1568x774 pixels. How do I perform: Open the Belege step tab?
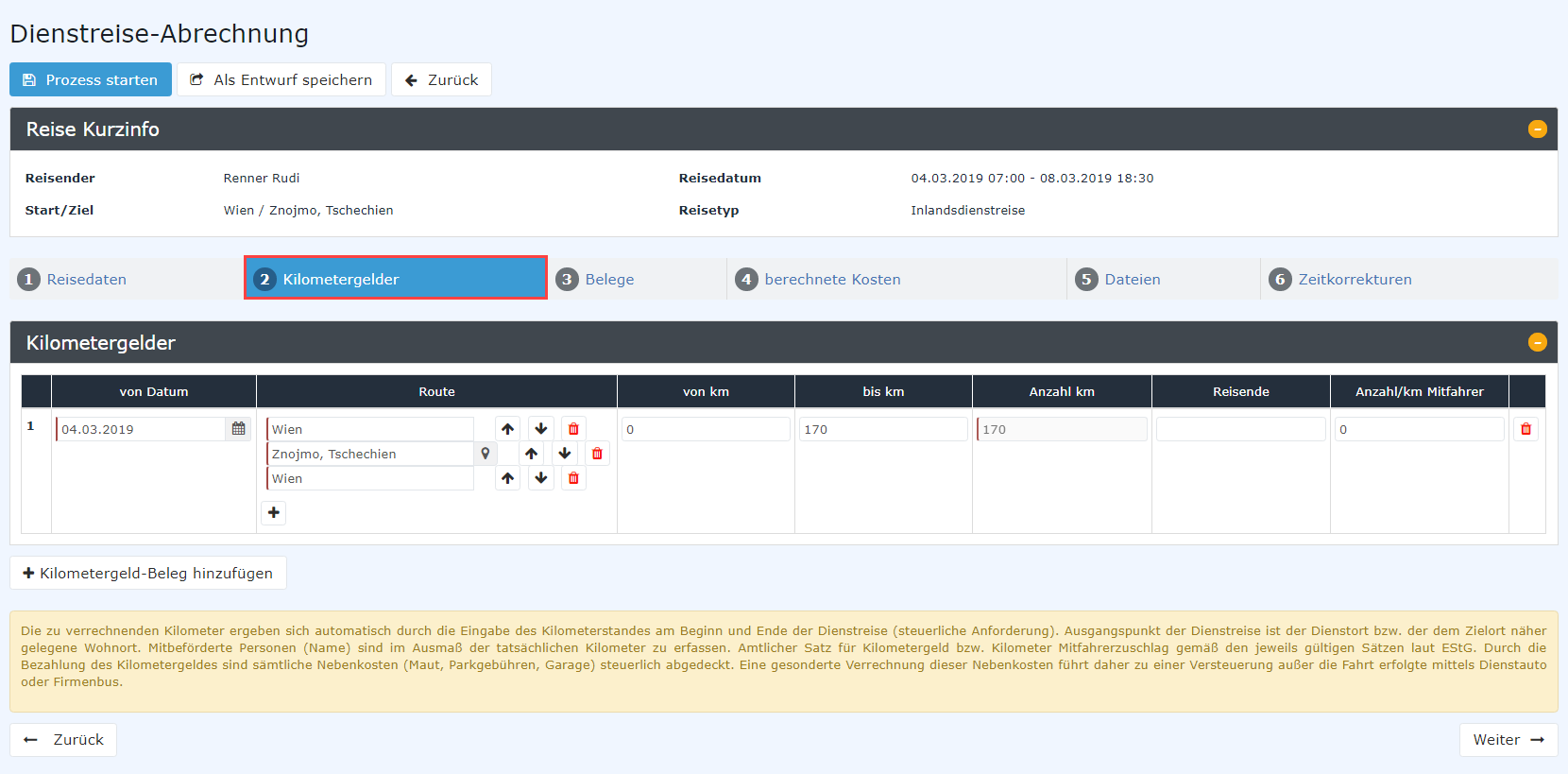(x=637, y=279)
